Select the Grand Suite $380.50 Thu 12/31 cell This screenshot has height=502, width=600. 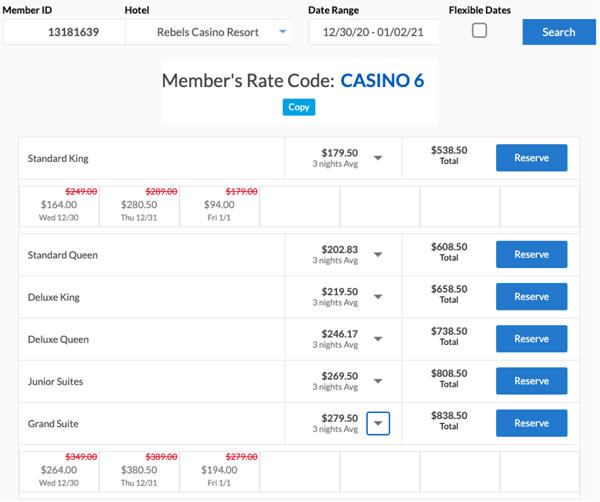139,472
